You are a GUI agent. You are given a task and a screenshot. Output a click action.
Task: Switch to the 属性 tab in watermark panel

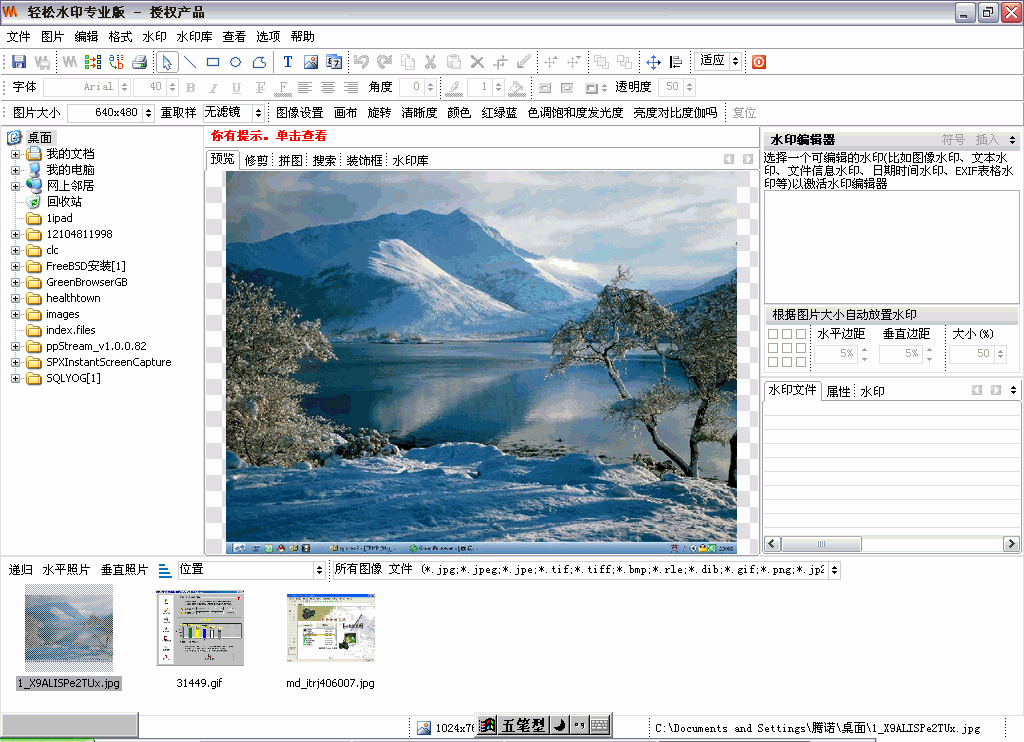click(x=838, y=391)
